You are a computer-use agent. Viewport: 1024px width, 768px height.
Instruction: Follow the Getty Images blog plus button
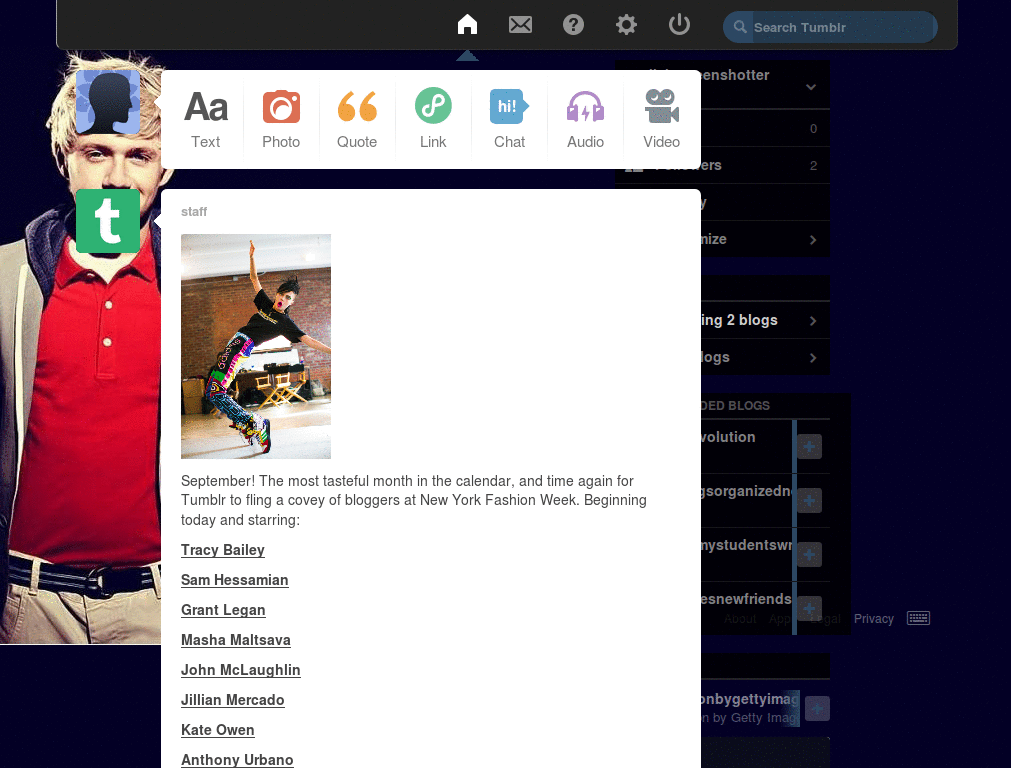(817, 709)
